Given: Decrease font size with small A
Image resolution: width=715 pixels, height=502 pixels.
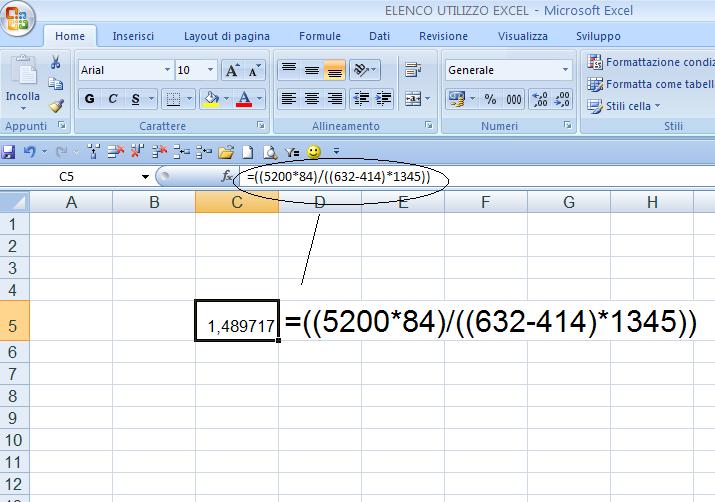Looking at the screenshot, I should click(254, 70).
